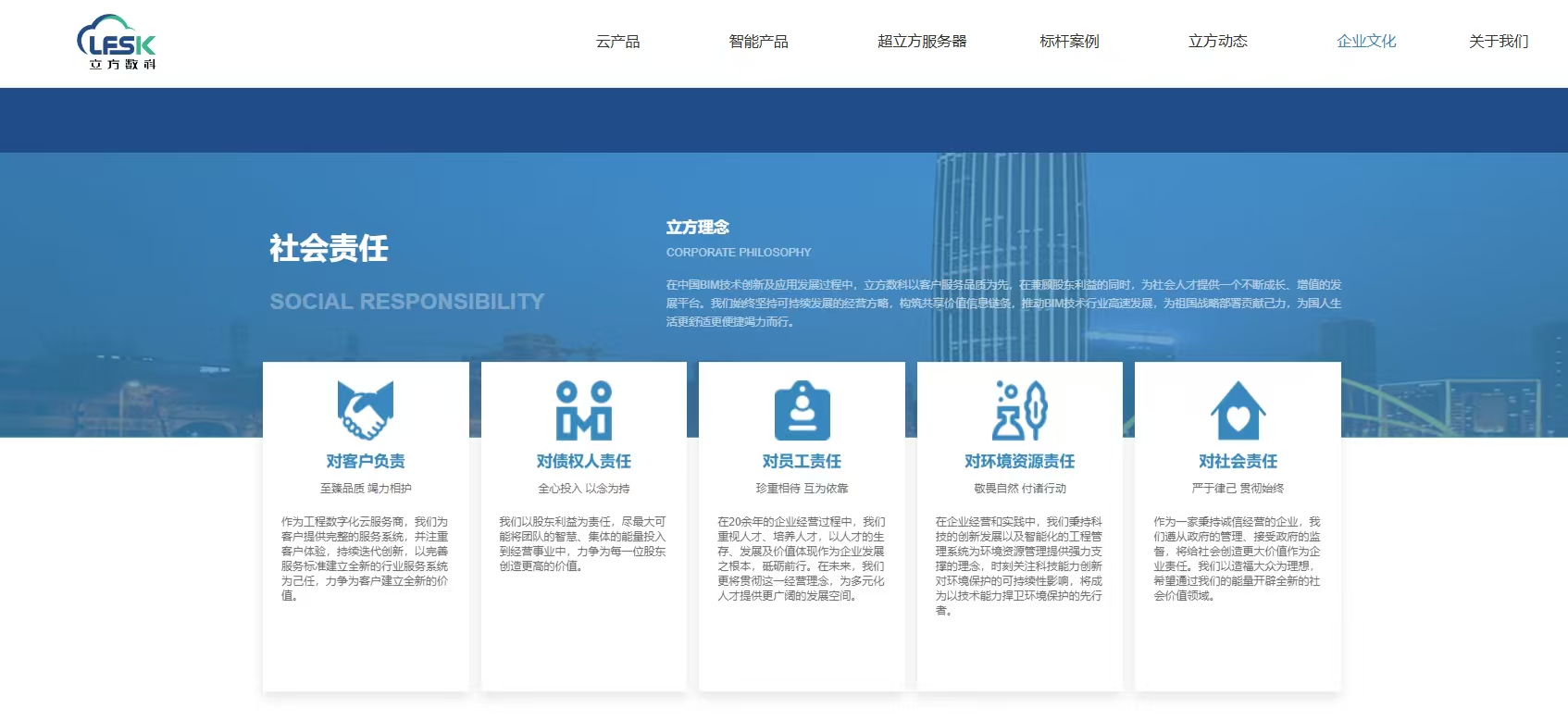Click the paragraph starting 我们以股东利益为责任
The width and height of the screenshot is (1568, 720).
582,544
